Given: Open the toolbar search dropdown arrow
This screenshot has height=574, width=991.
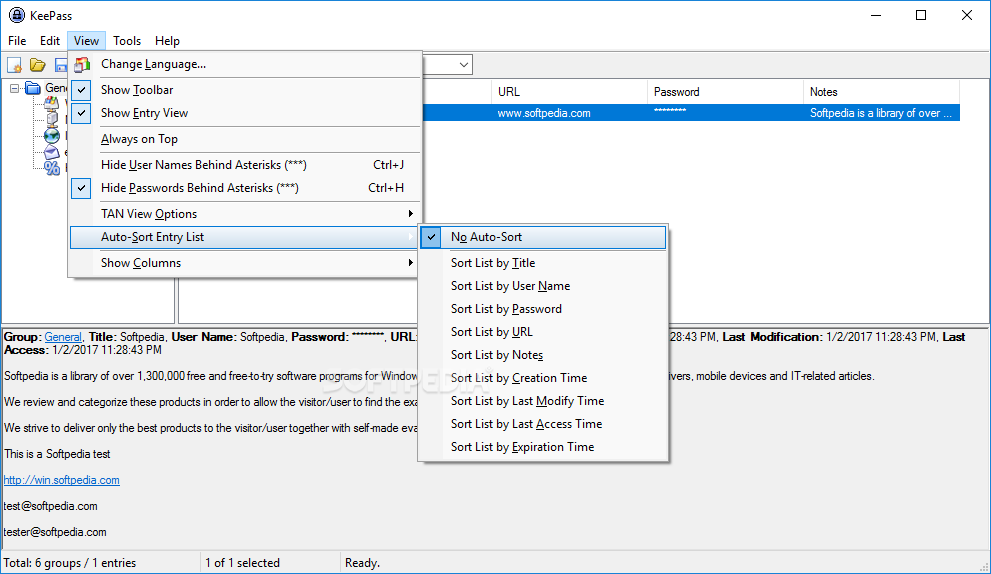Looking at the screenshot, I should tap(464, 64).
